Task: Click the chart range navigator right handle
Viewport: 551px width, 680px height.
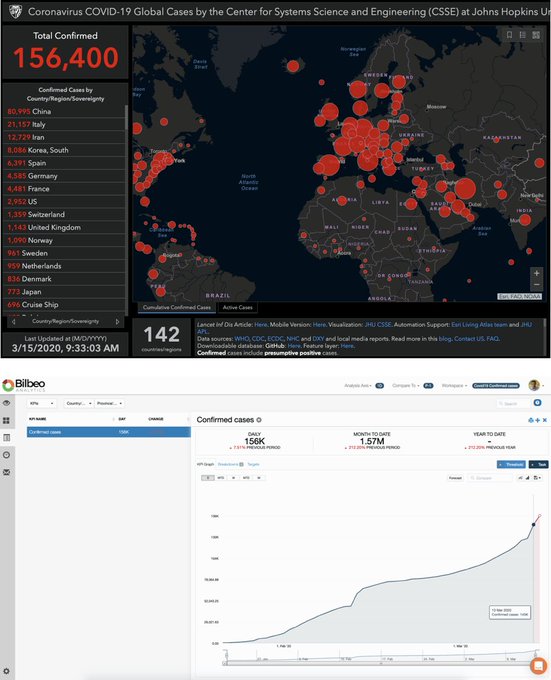Action: point(536,653)
